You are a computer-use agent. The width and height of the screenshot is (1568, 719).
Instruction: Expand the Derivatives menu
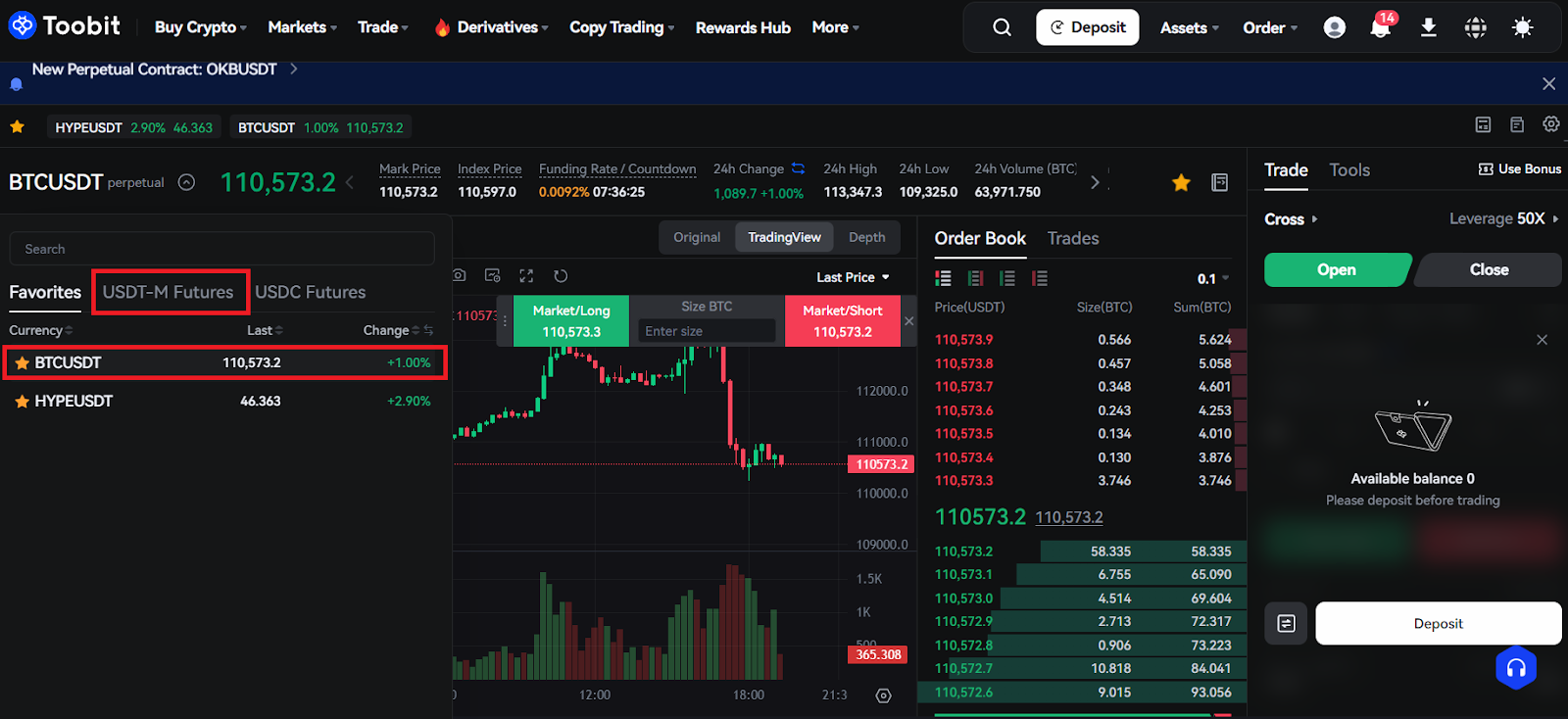pos(502,27)
